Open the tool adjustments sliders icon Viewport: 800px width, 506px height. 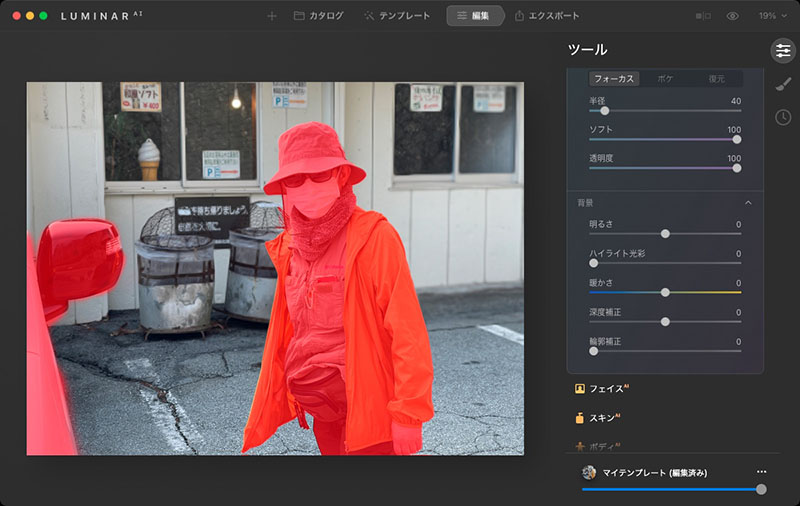(783, 50)
